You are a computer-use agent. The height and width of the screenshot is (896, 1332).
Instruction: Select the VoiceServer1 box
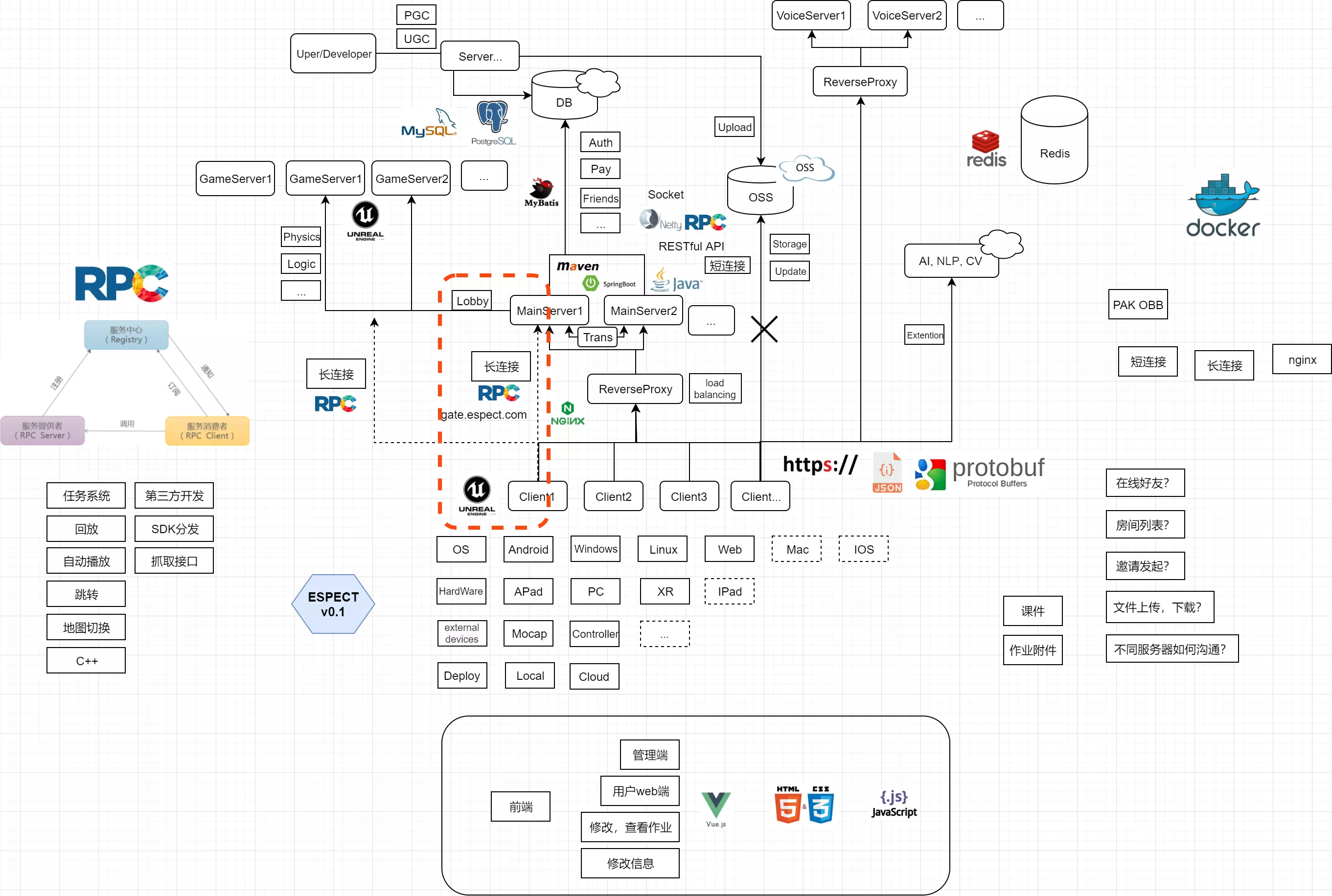(x=811, y=16)
